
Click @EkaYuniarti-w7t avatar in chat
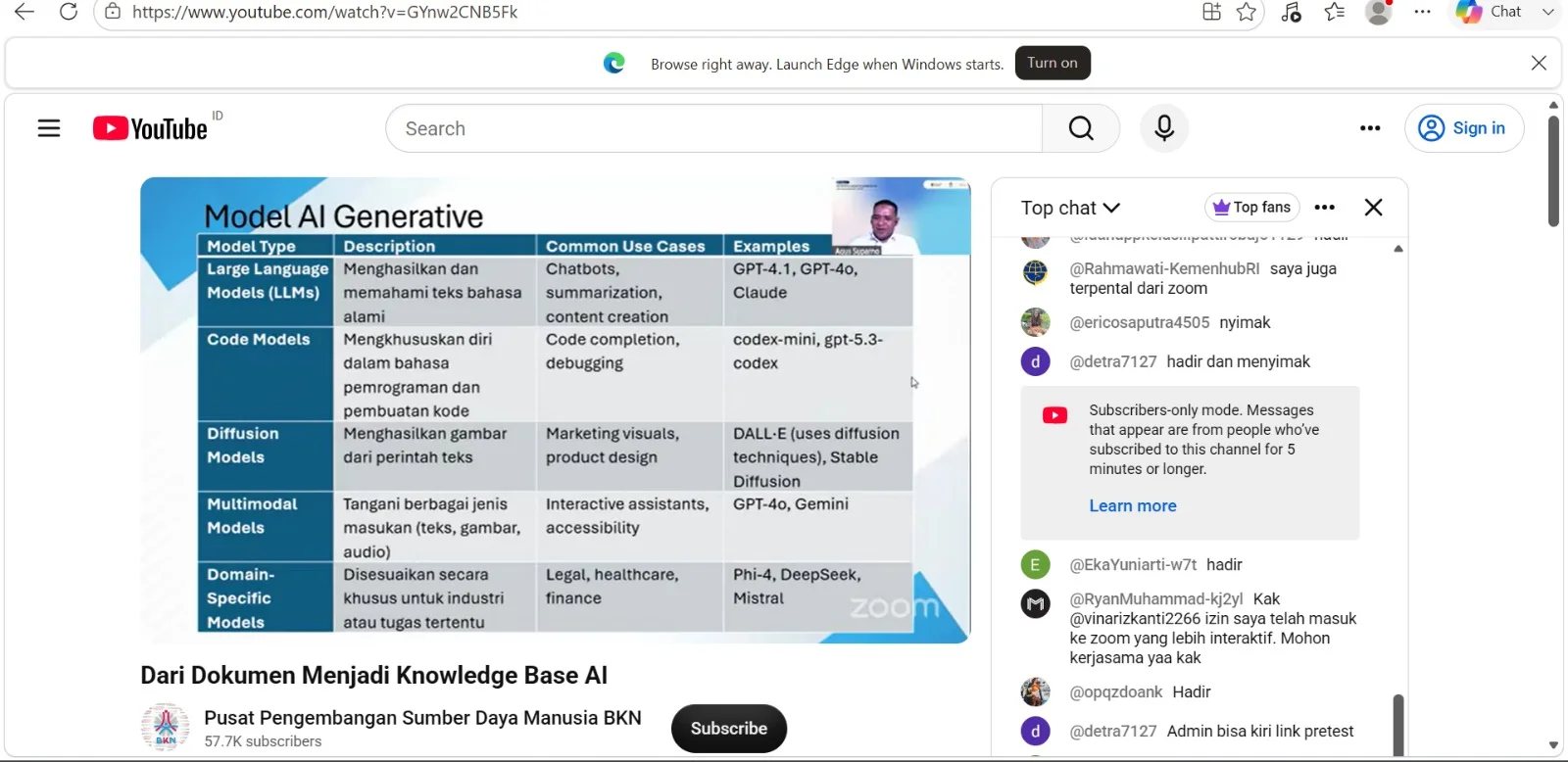pyautogui.click(x=1035, y=564)
